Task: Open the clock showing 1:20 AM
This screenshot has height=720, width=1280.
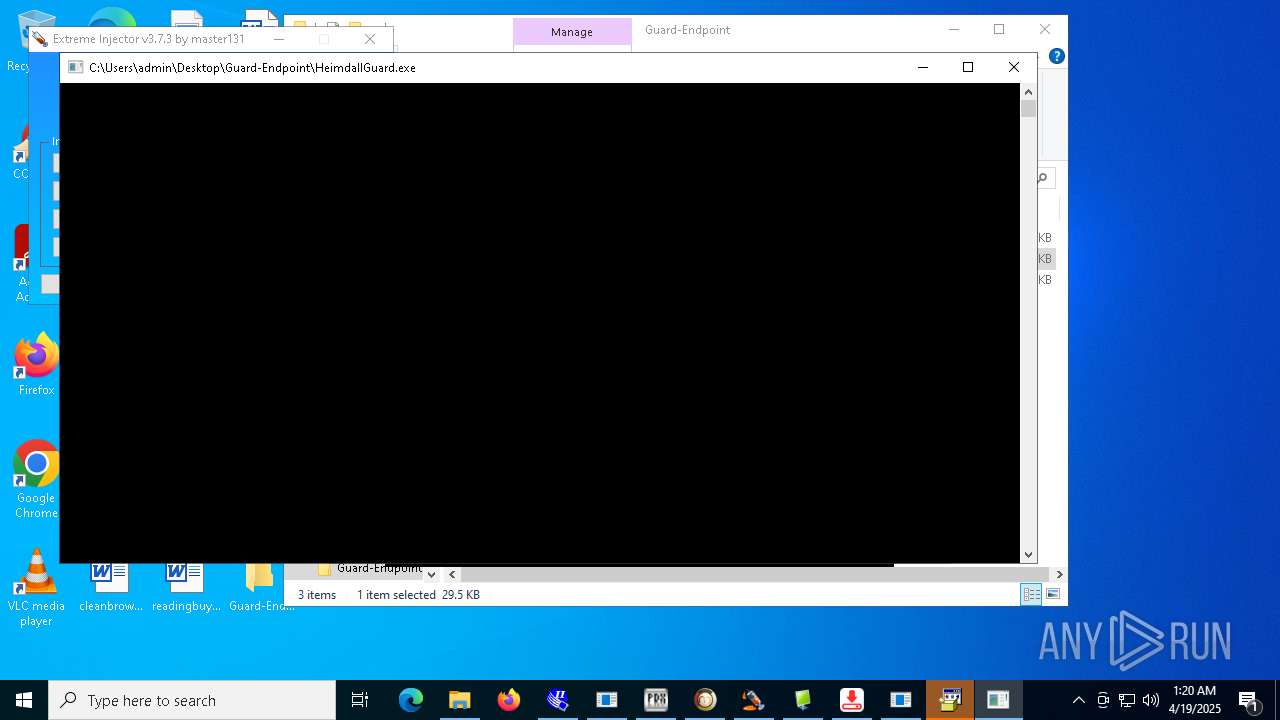Action: pyautogui.click(x=1194, y=700)
